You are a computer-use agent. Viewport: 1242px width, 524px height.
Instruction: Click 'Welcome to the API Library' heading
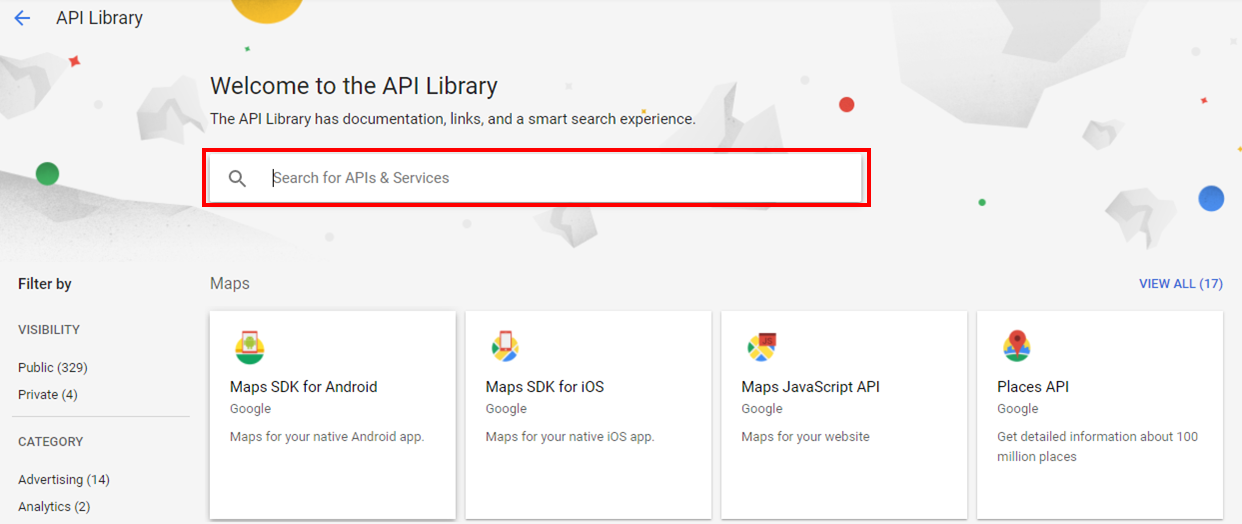pos(354,86)
